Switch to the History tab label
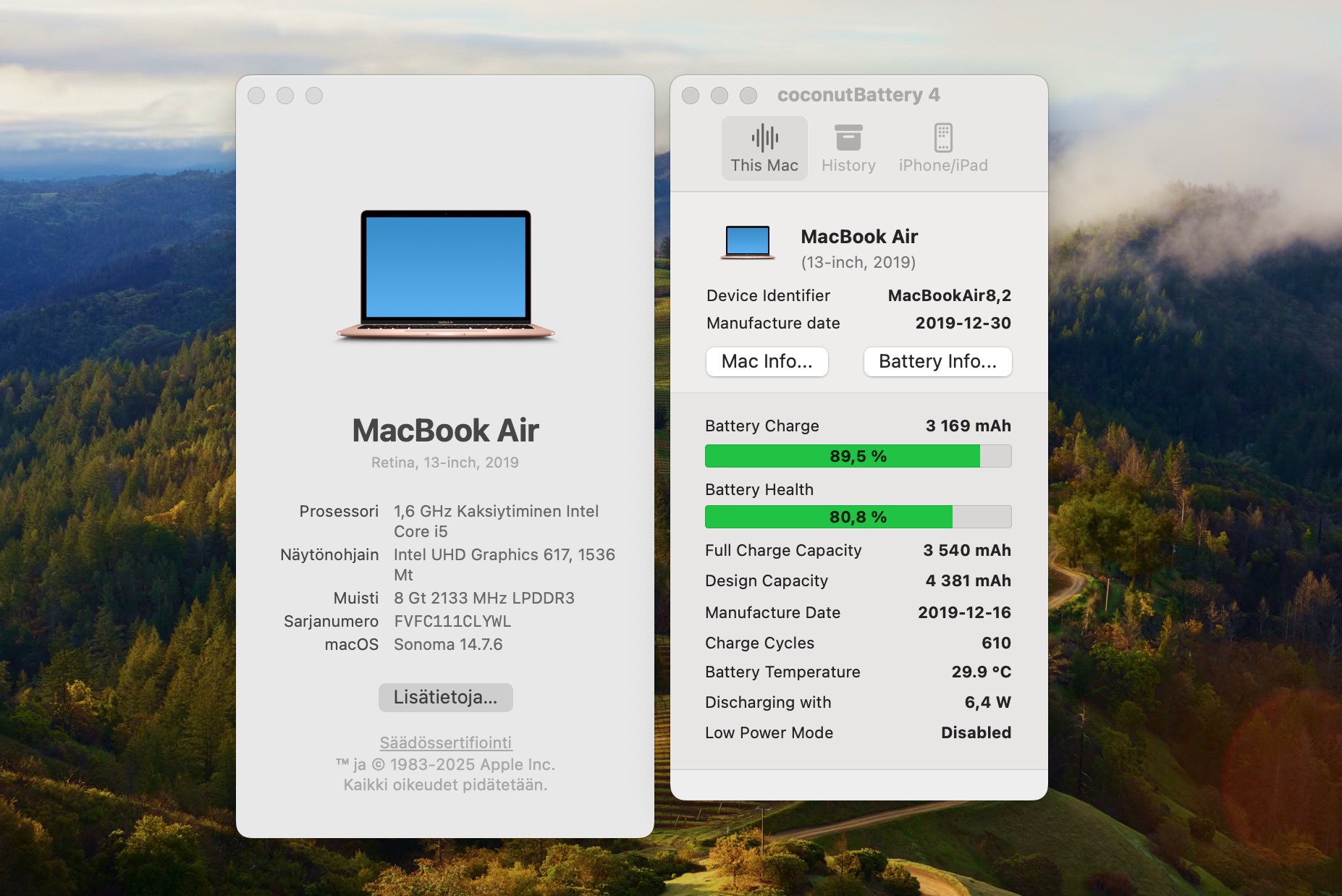1342x896 pixels. click(848, 166)
